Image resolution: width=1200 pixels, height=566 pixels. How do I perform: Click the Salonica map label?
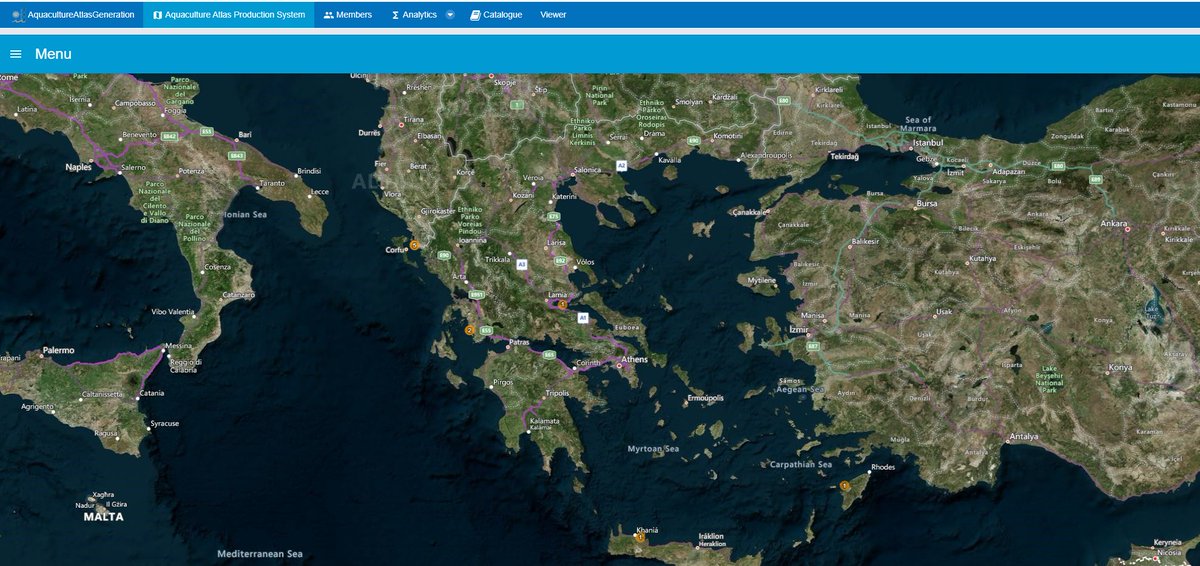point(587,169)
